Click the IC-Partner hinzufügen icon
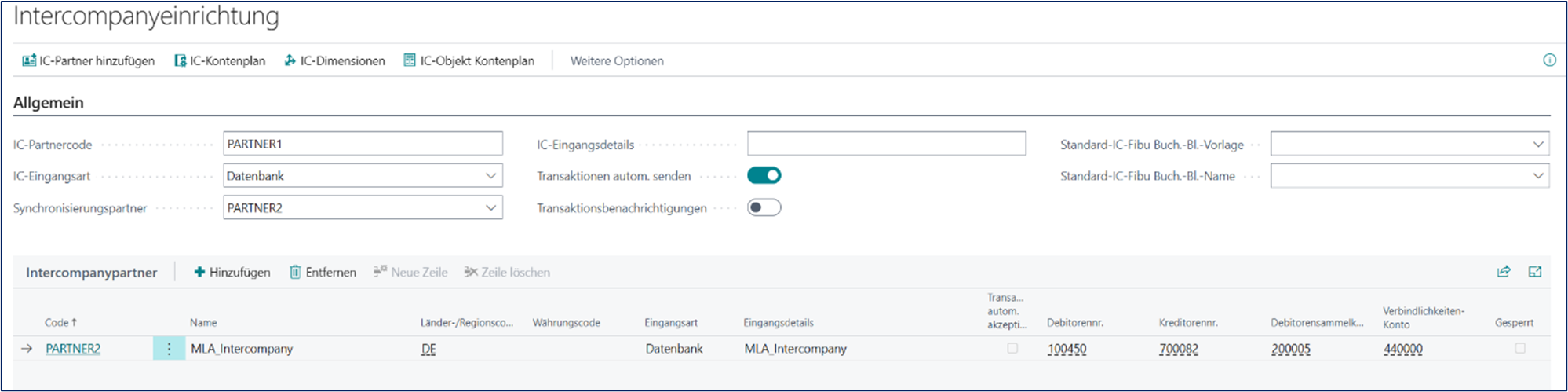 [29, 60]
